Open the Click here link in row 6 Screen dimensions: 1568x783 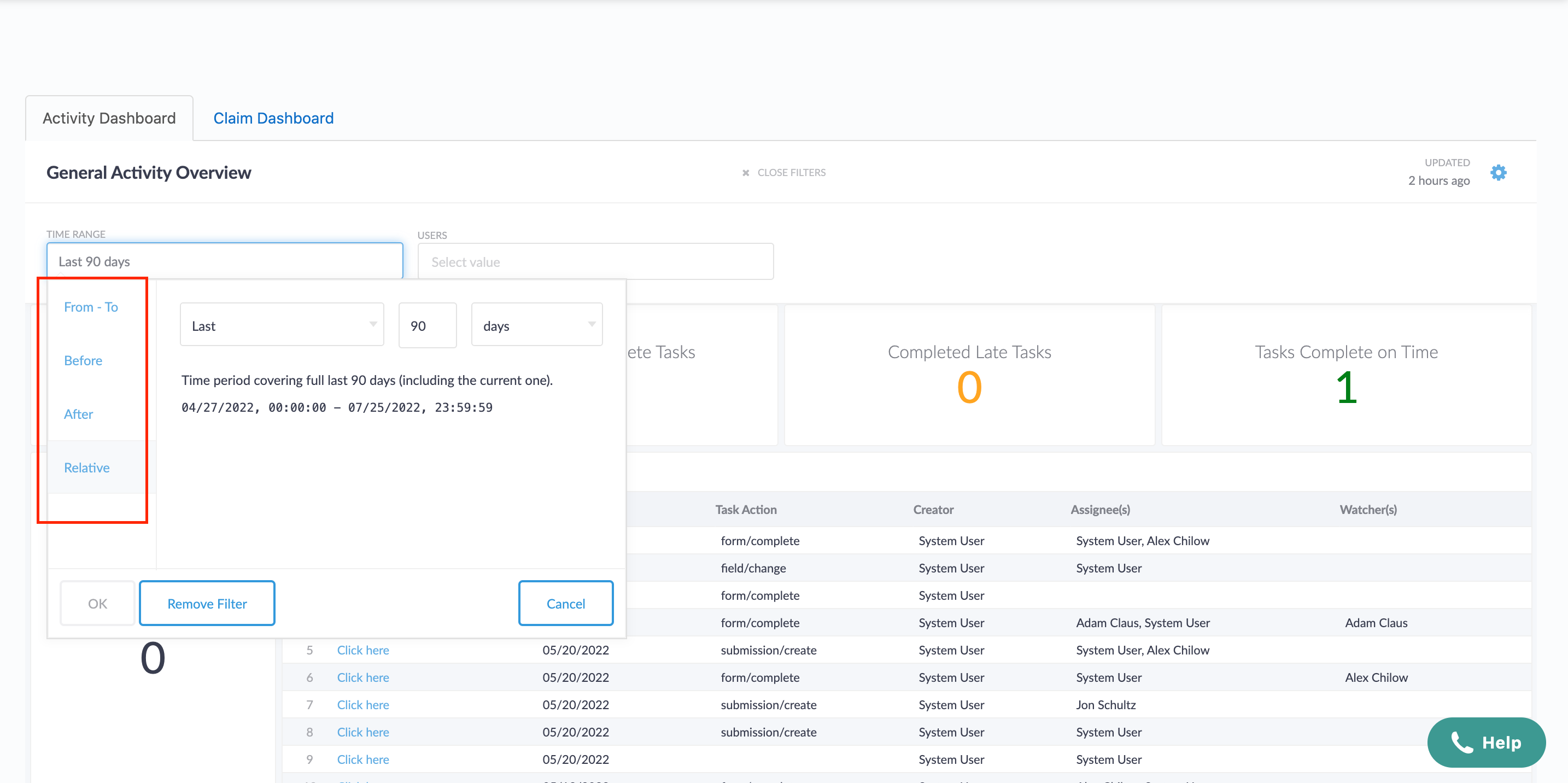pos(363,677)
